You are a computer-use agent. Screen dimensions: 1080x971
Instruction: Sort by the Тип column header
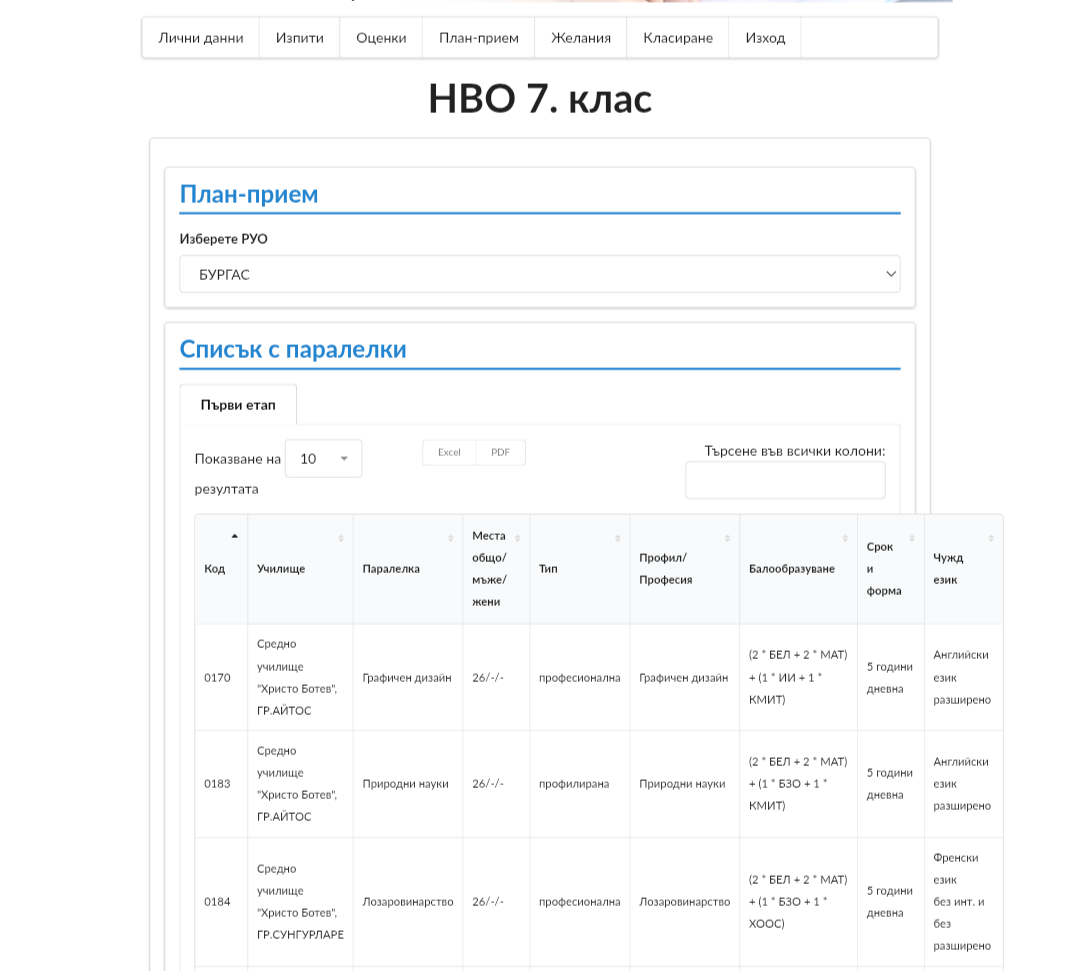579,569
